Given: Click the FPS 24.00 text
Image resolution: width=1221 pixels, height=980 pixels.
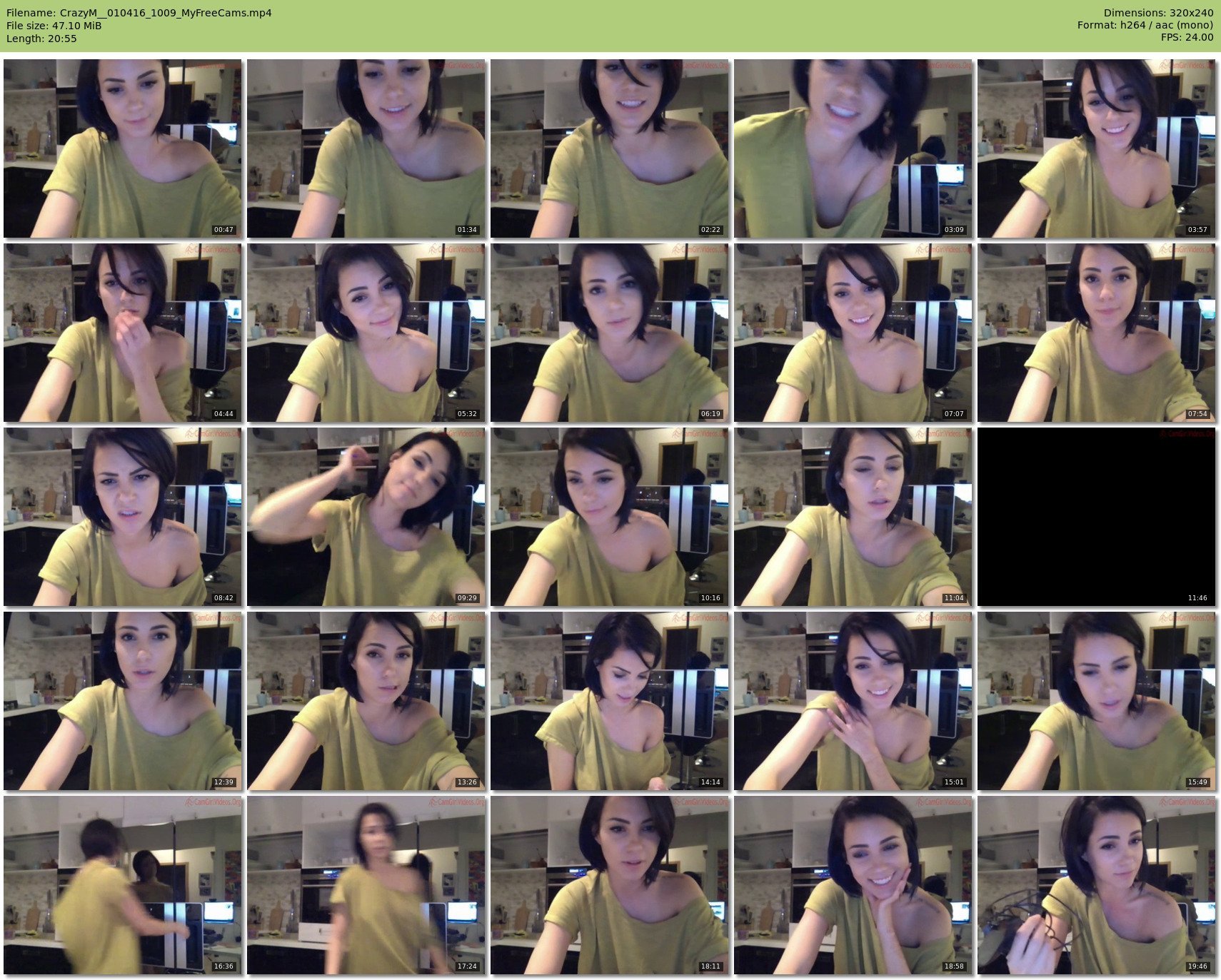Looking at the screenshot, I should tap(1187, 38).
